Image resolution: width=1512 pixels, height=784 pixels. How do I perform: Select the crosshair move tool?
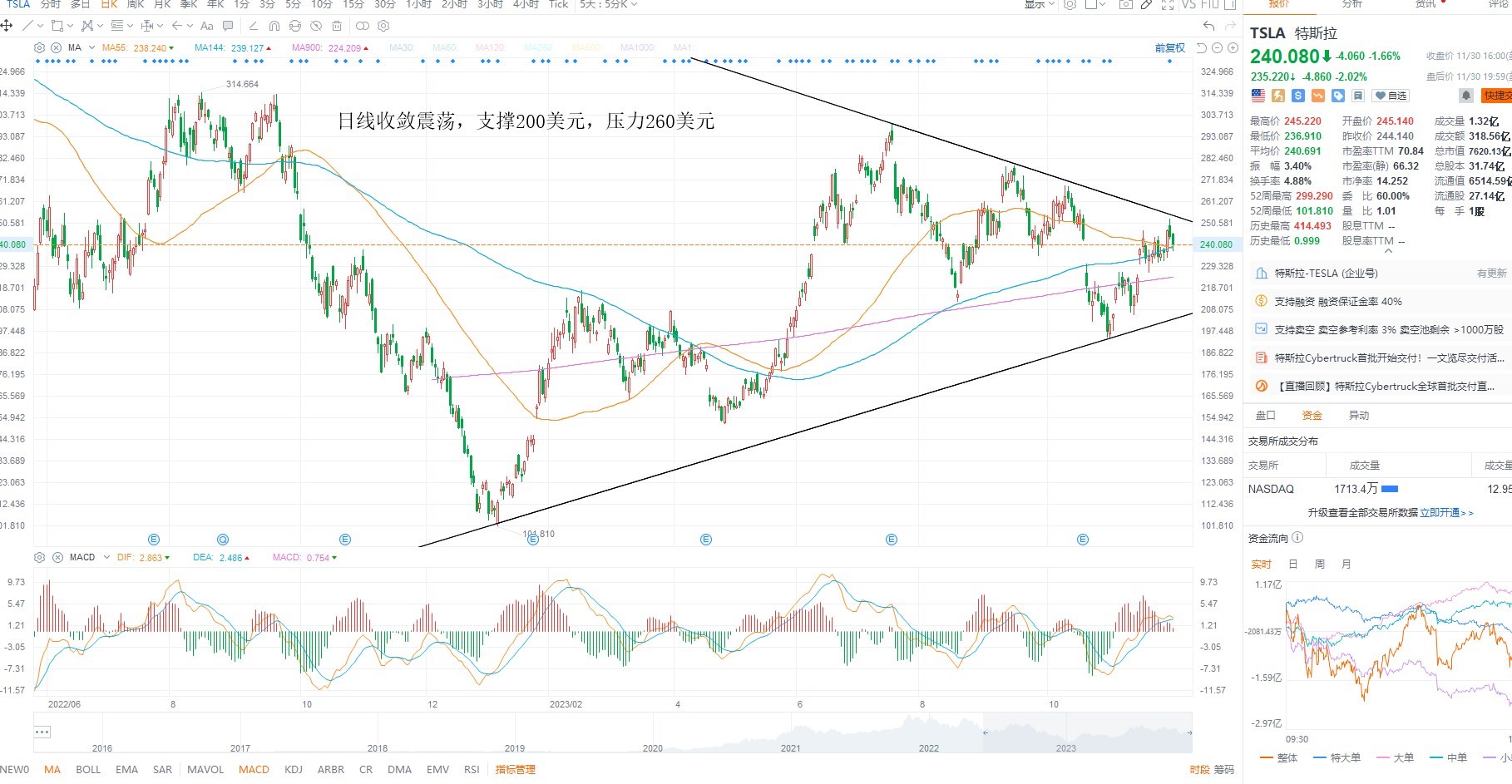7,26
